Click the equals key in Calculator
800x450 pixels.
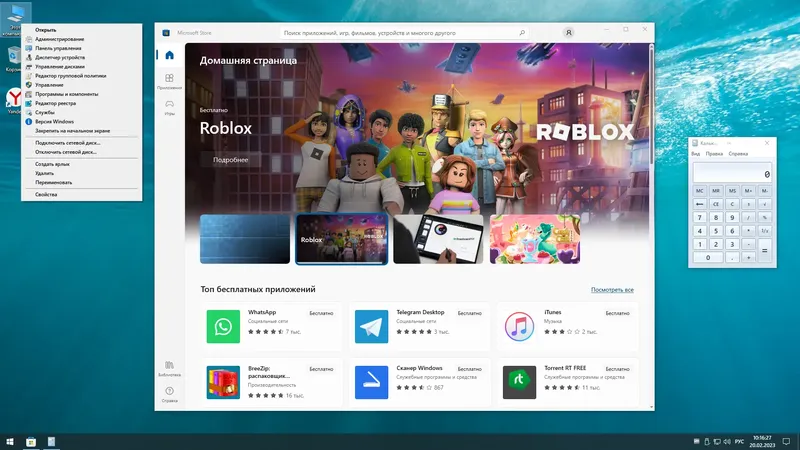pos(764,251)
